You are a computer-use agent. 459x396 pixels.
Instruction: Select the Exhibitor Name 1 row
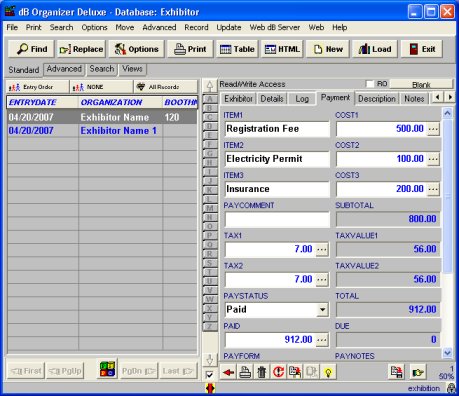[102, 131]
